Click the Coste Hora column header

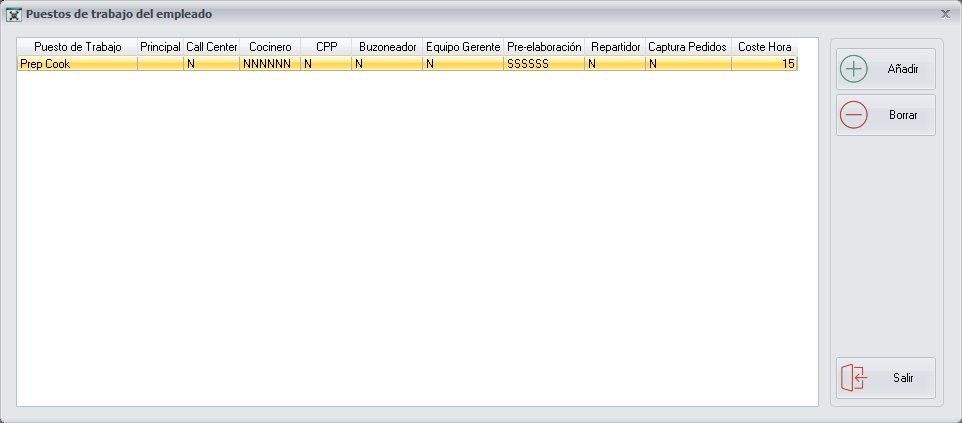[x=764, y=47]
